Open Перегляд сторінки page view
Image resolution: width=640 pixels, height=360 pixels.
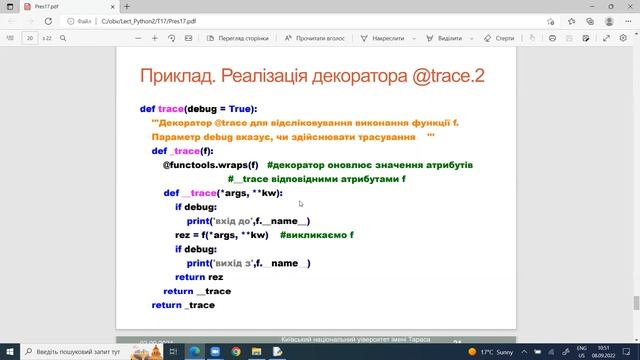[238, 38]
